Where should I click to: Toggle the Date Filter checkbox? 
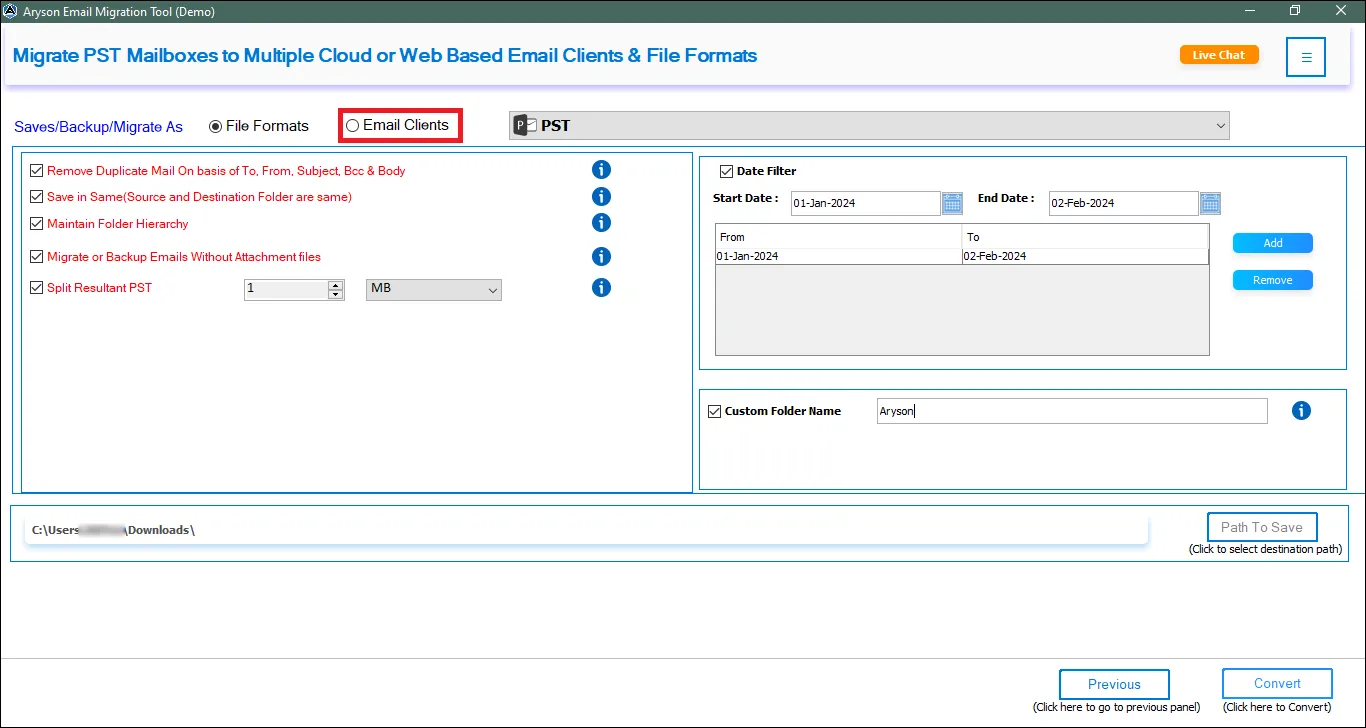726,171
